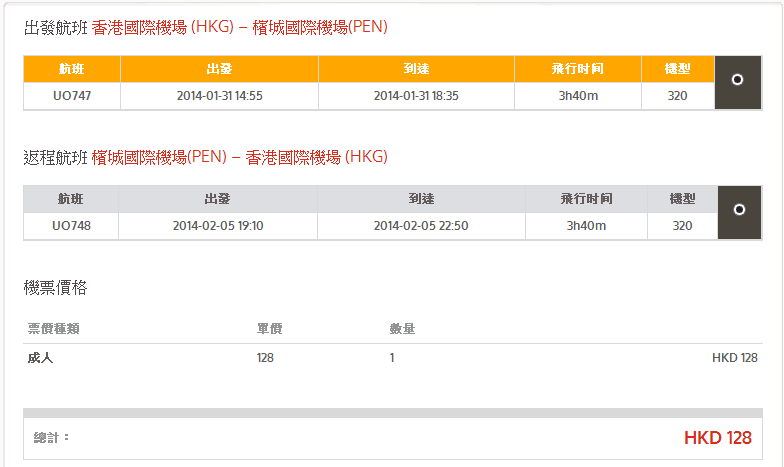Screen dimensions: 784x467
Task: Select the outbound flight UO747 radio button
Action: (x=737, y=80)
